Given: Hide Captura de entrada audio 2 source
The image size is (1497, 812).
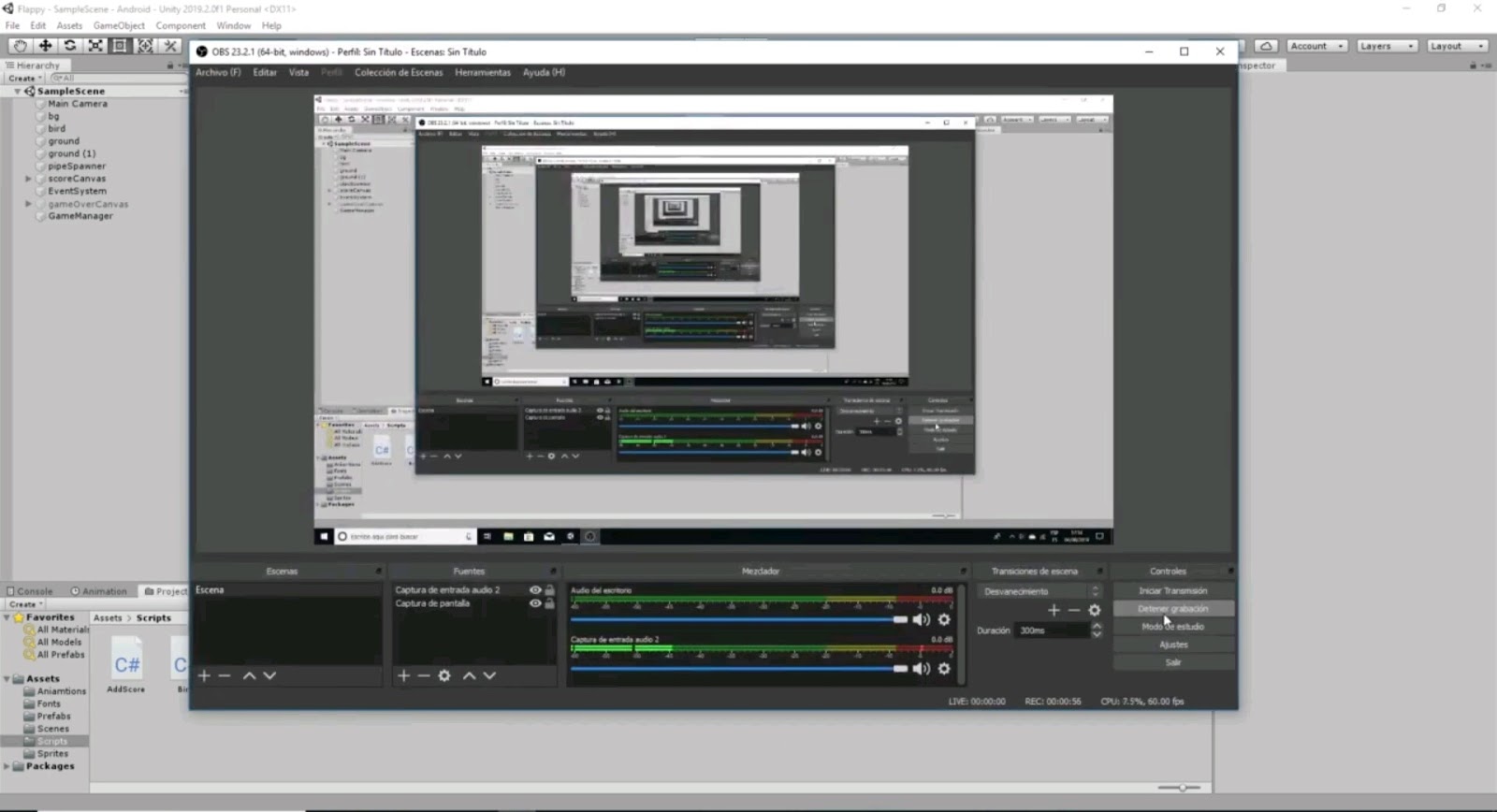Looking at the screenshot, I should pyautogui.click(x=535, y=590).
